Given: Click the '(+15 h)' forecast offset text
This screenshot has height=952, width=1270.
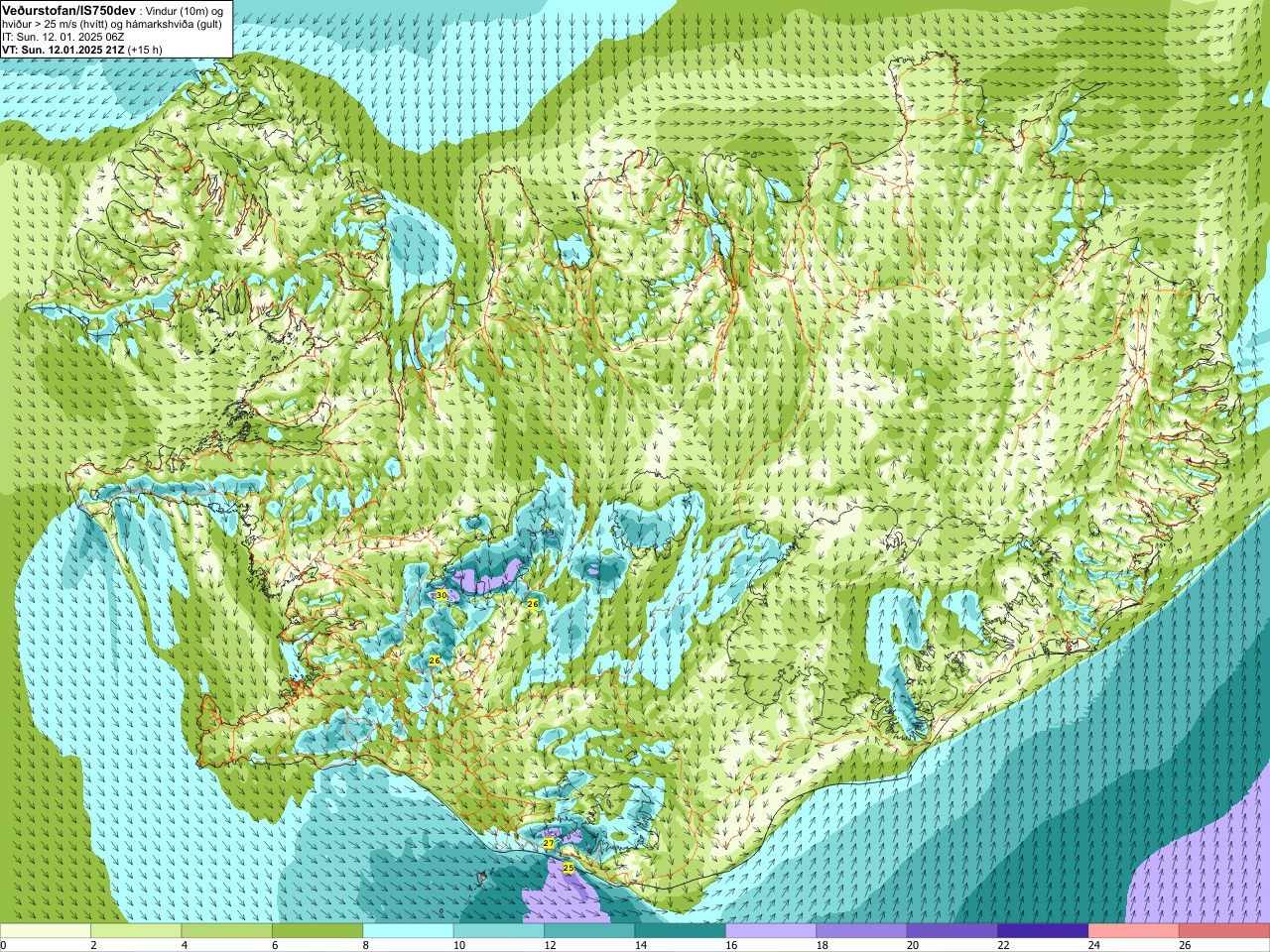Looking at the screenshot, I should (x=145, y=50).
